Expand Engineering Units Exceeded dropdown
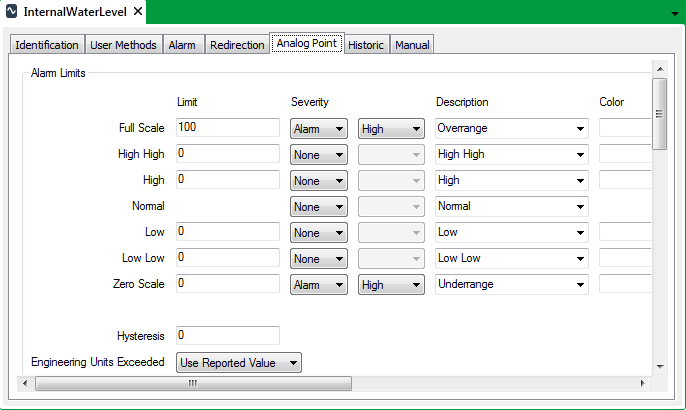The image size is (686, 410). click(238, 362)
